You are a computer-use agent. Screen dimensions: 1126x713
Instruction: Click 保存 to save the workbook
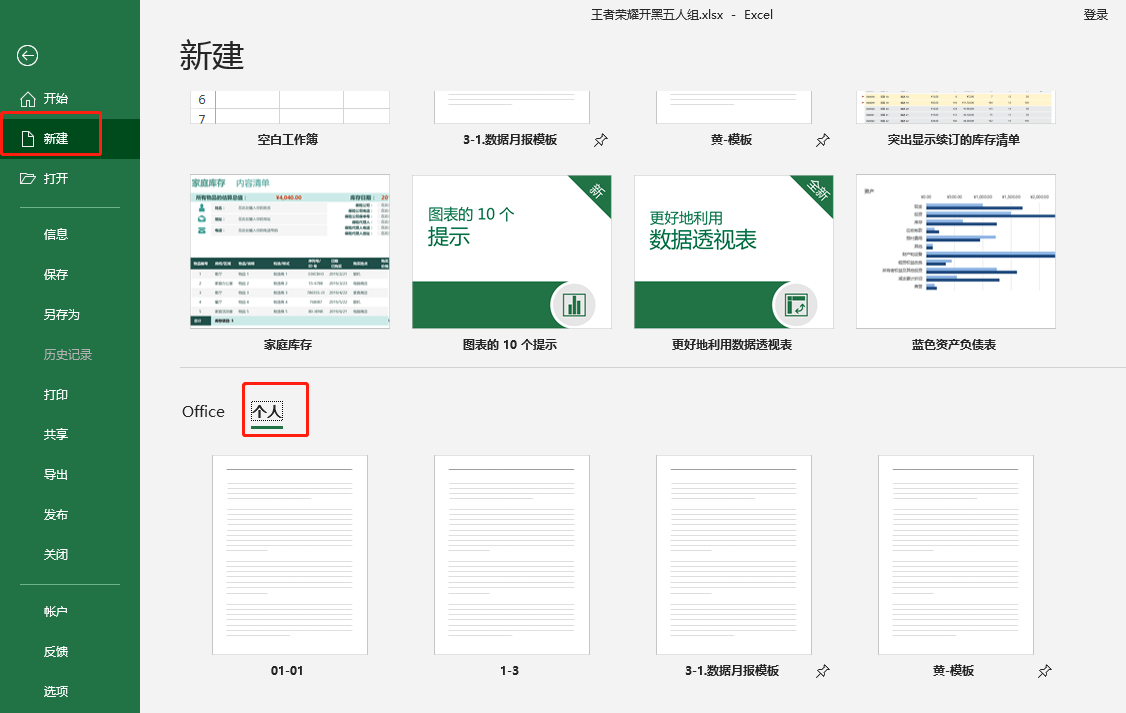[56, 273]
